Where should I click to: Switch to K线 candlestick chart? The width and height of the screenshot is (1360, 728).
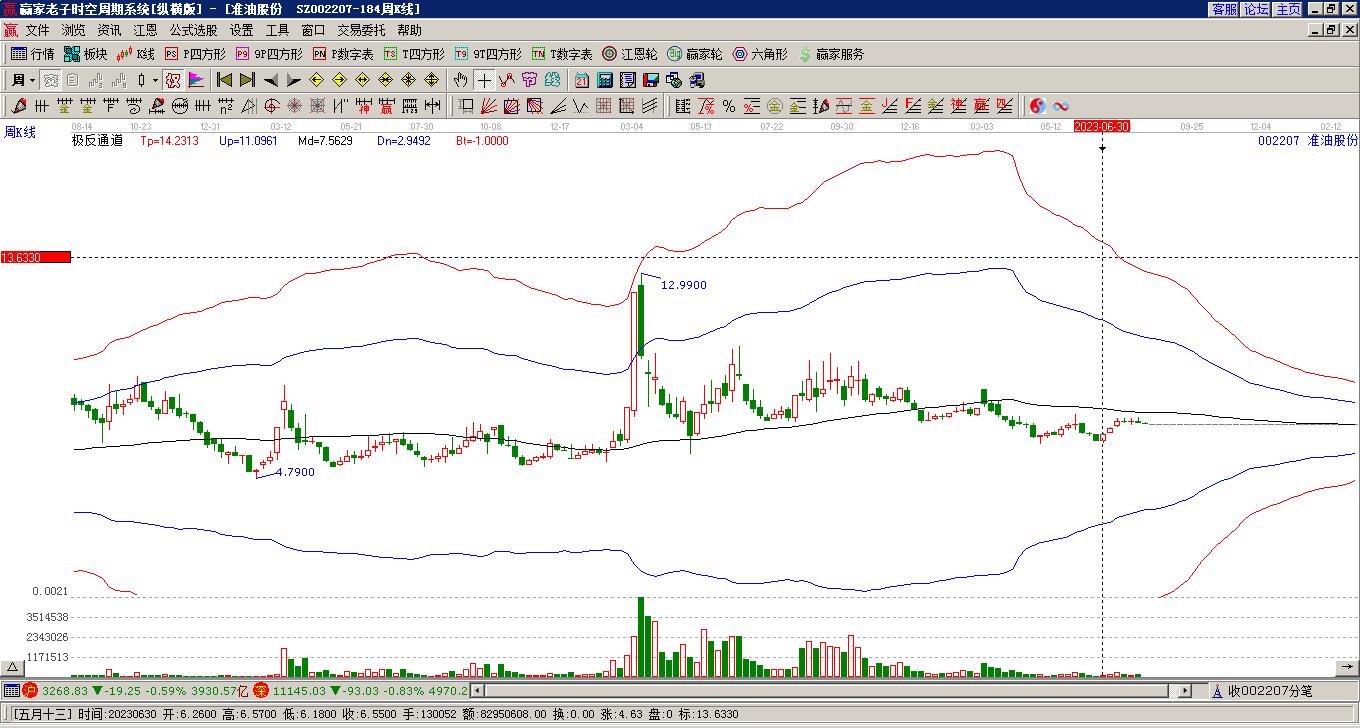pyautogui.click(x=136, y=54)
